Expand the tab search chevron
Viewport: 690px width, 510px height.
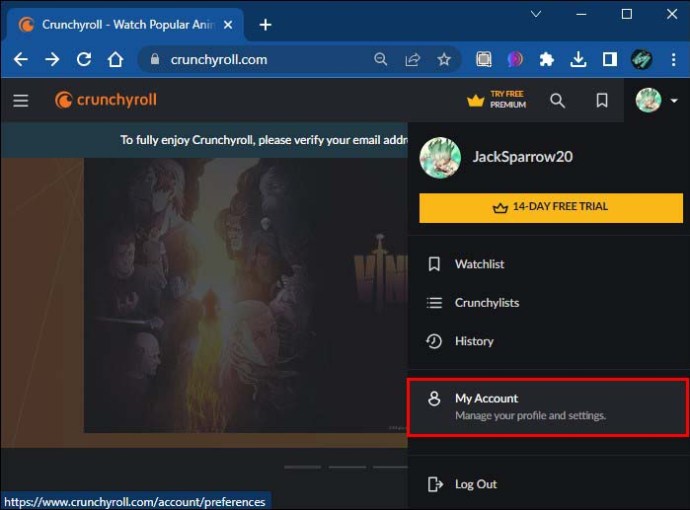536,14
